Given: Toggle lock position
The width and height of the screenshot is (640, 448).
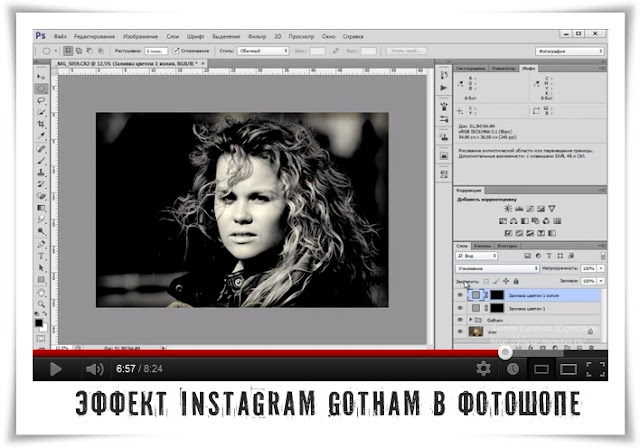Looking at the screenshot, I should 506,281.
